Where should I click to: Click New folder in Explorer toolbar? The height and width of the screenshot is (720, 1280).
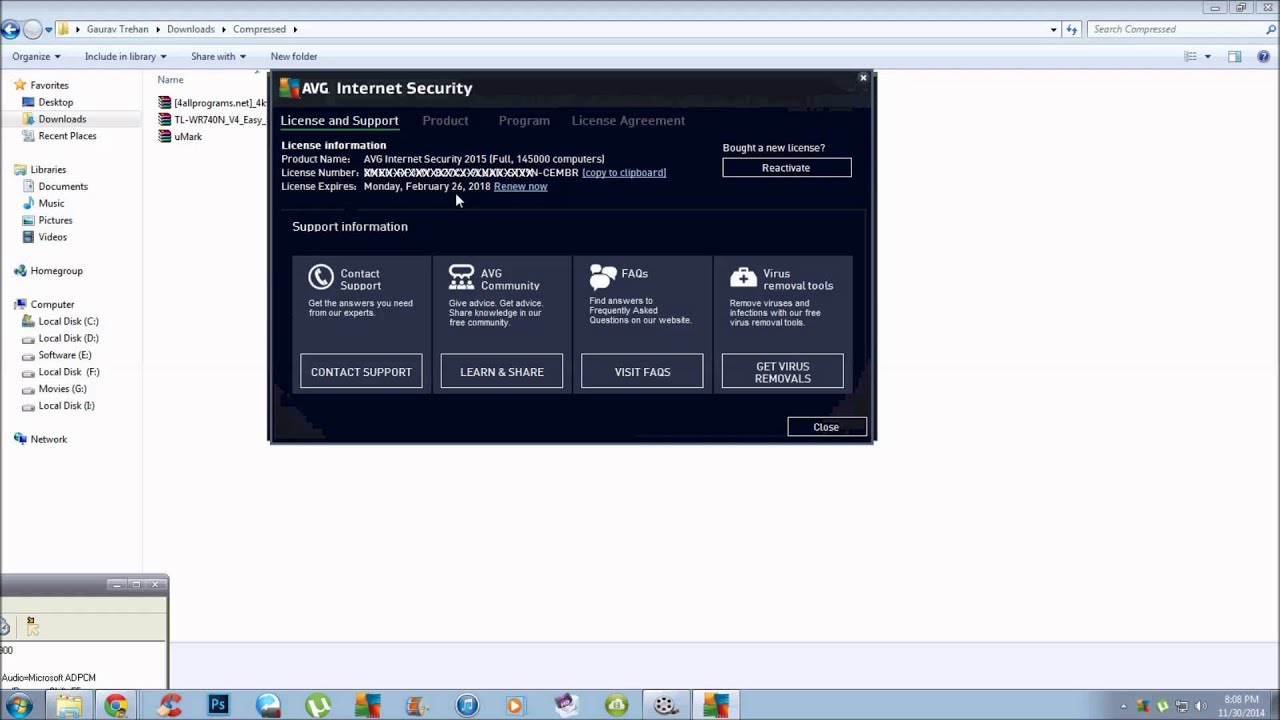click(x=294, y=57)
